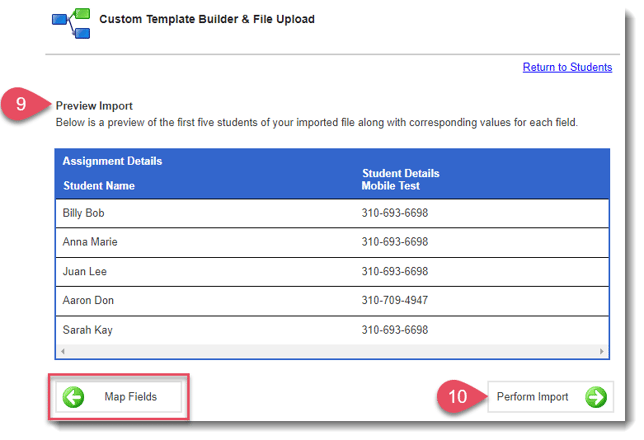Image resolution: width=644 pixels, height=440 pixels.
Task: Select the Sarah Kay student name
Action: [x=88, y=329]
